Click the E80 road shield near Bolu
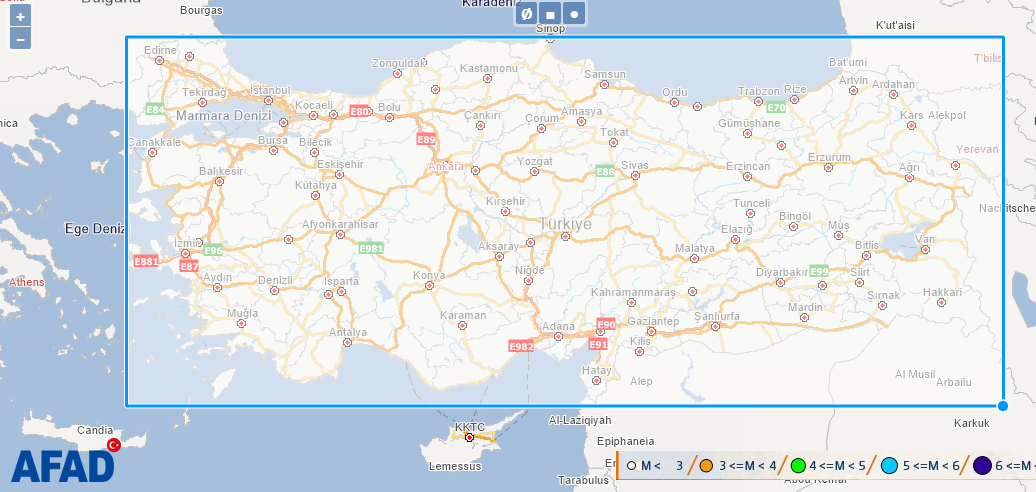The image size is (1036, 492). [x=360, y=111]
